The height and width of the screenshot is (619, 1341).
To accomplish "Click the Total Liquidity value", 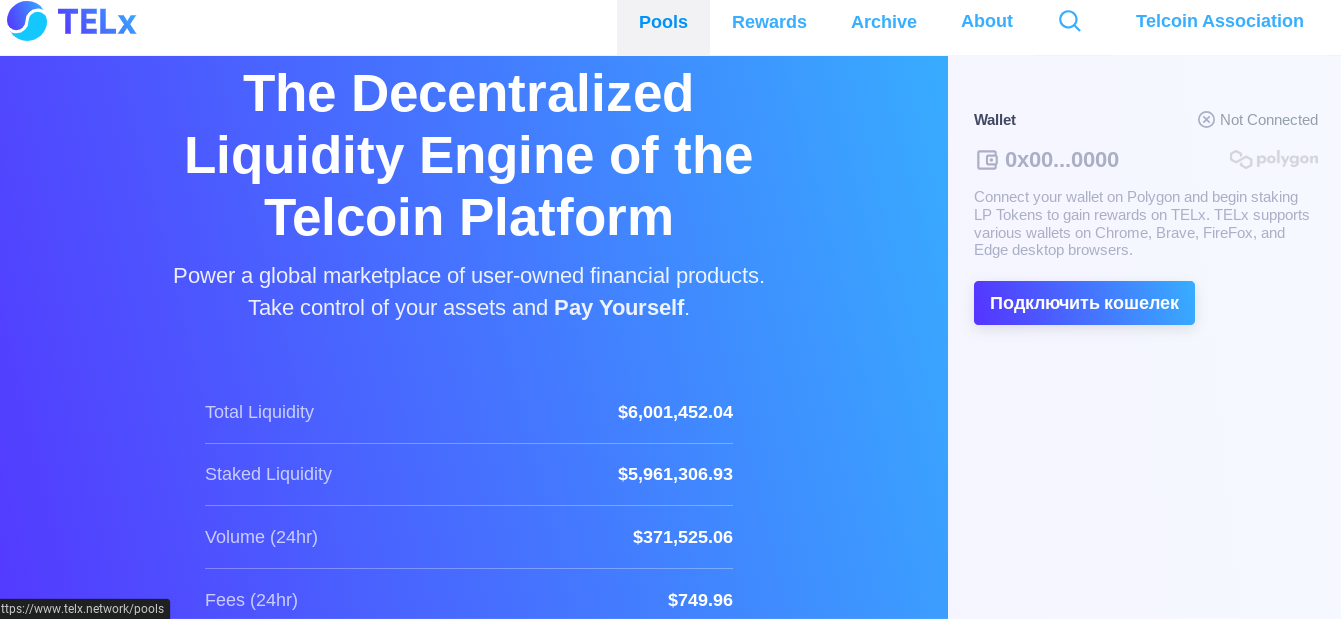I will (675, 412).
